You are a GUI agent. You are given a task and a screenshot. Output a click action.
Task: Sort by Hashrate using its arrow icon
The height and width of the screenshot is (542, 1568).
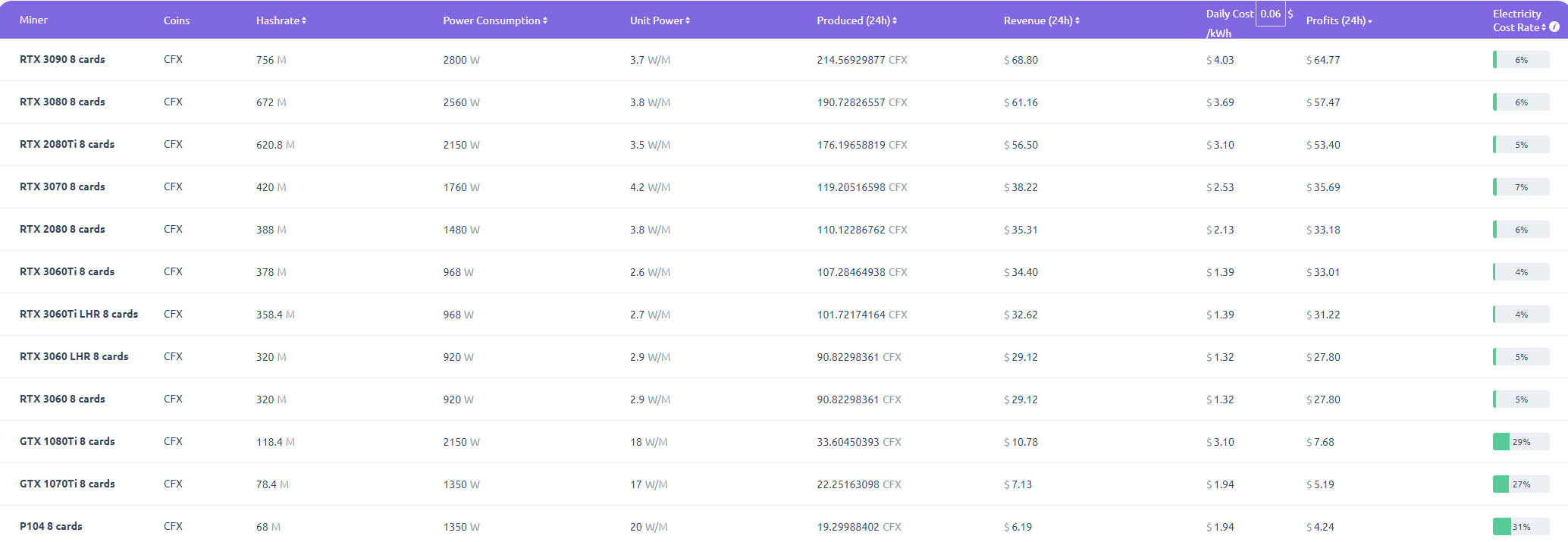coord(304,20)
